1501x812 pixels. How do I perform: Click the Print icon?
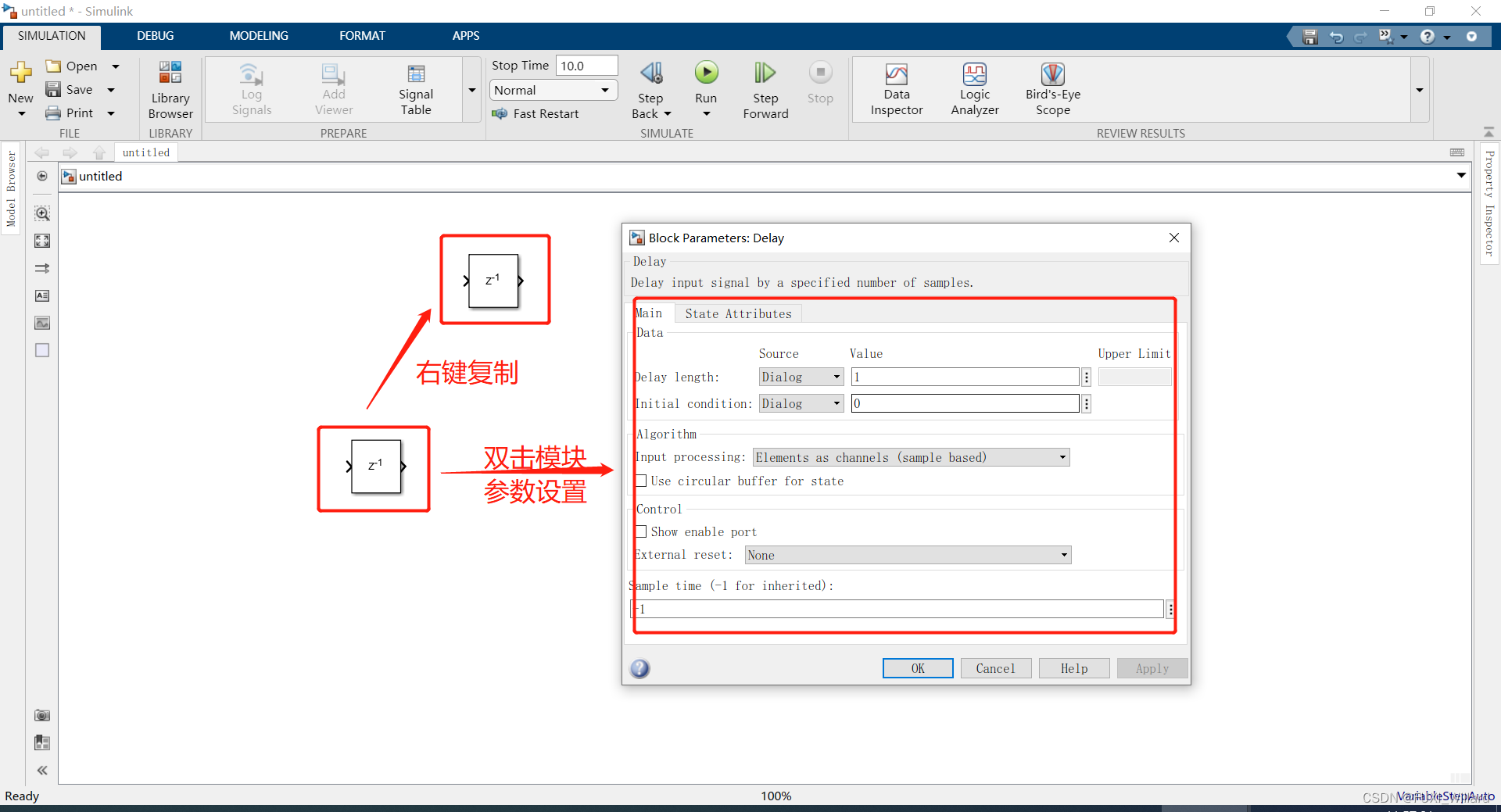pyautogui.click(x=53, y=113)
